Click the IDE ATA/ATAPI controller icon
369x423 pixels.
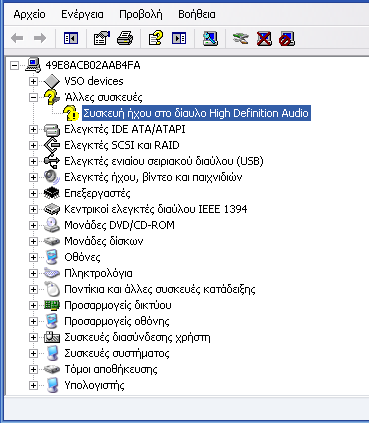coord(52,129)
